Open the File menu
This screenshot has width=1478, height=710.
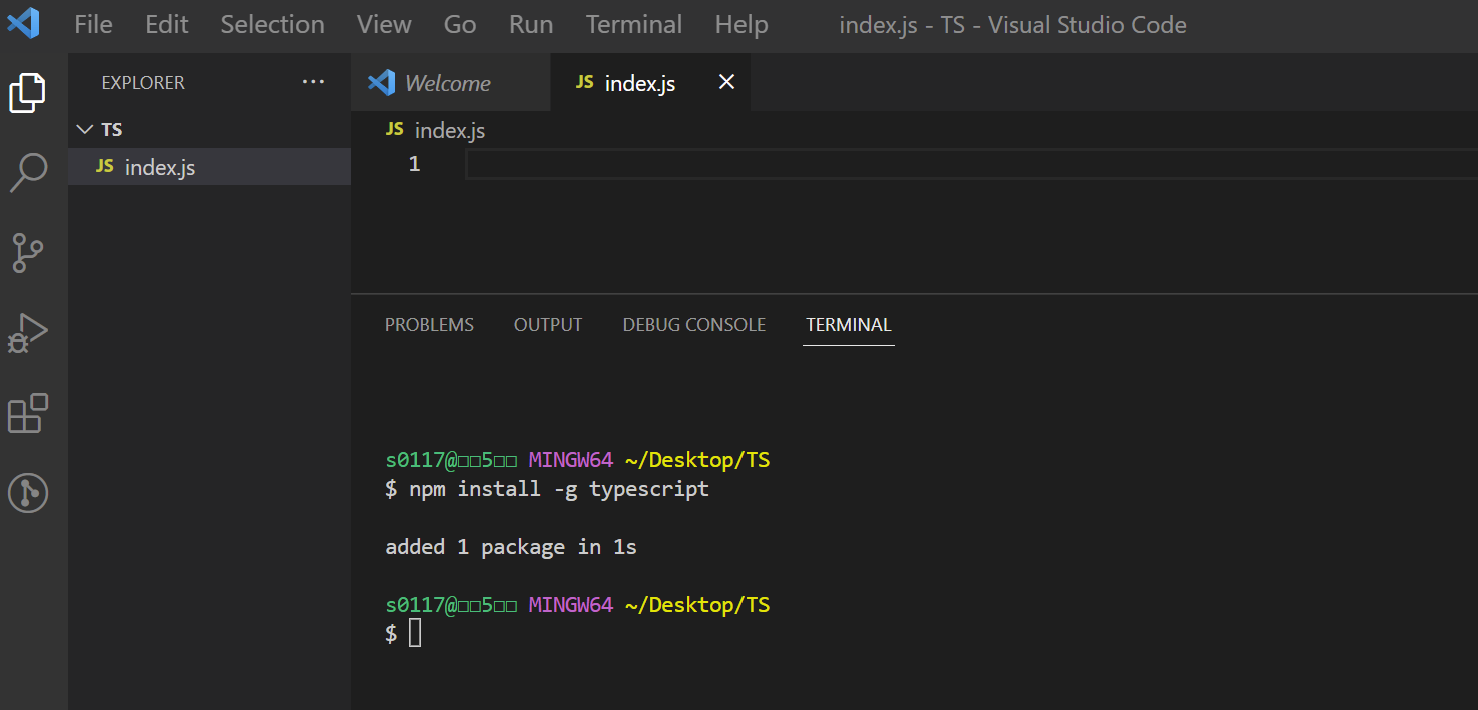coord(93,24)
